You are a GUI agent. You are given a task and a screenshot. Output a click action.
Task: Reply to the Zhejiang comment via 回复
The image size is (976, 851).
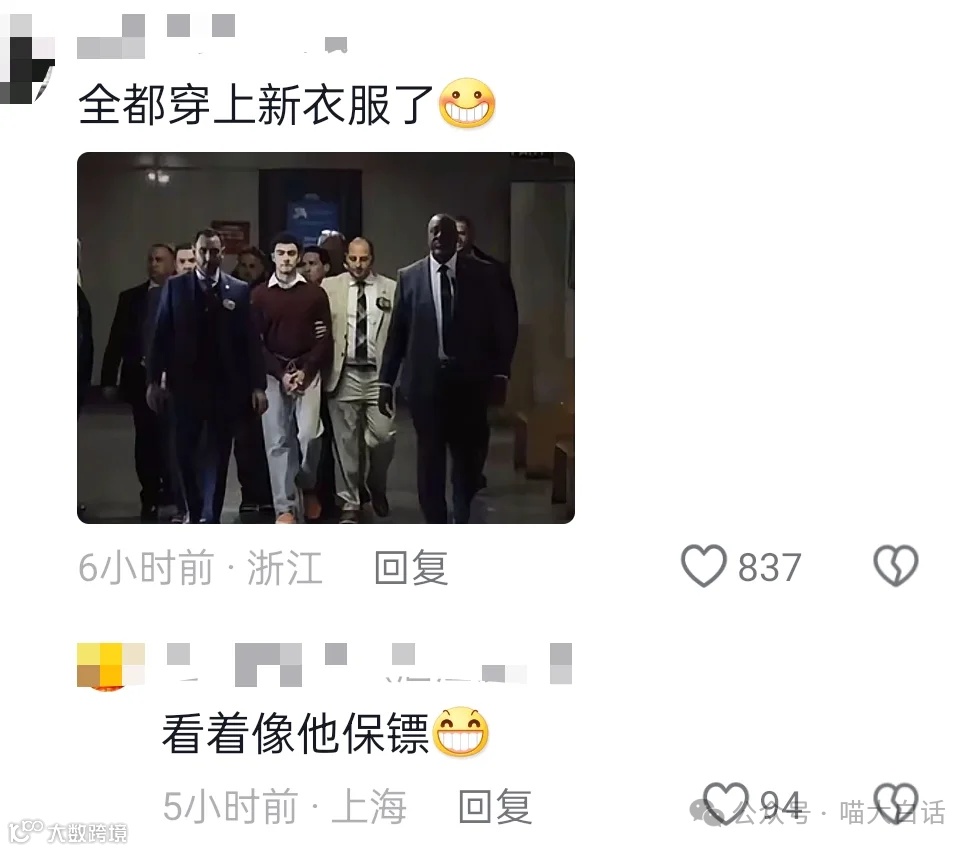click(411, 567)
